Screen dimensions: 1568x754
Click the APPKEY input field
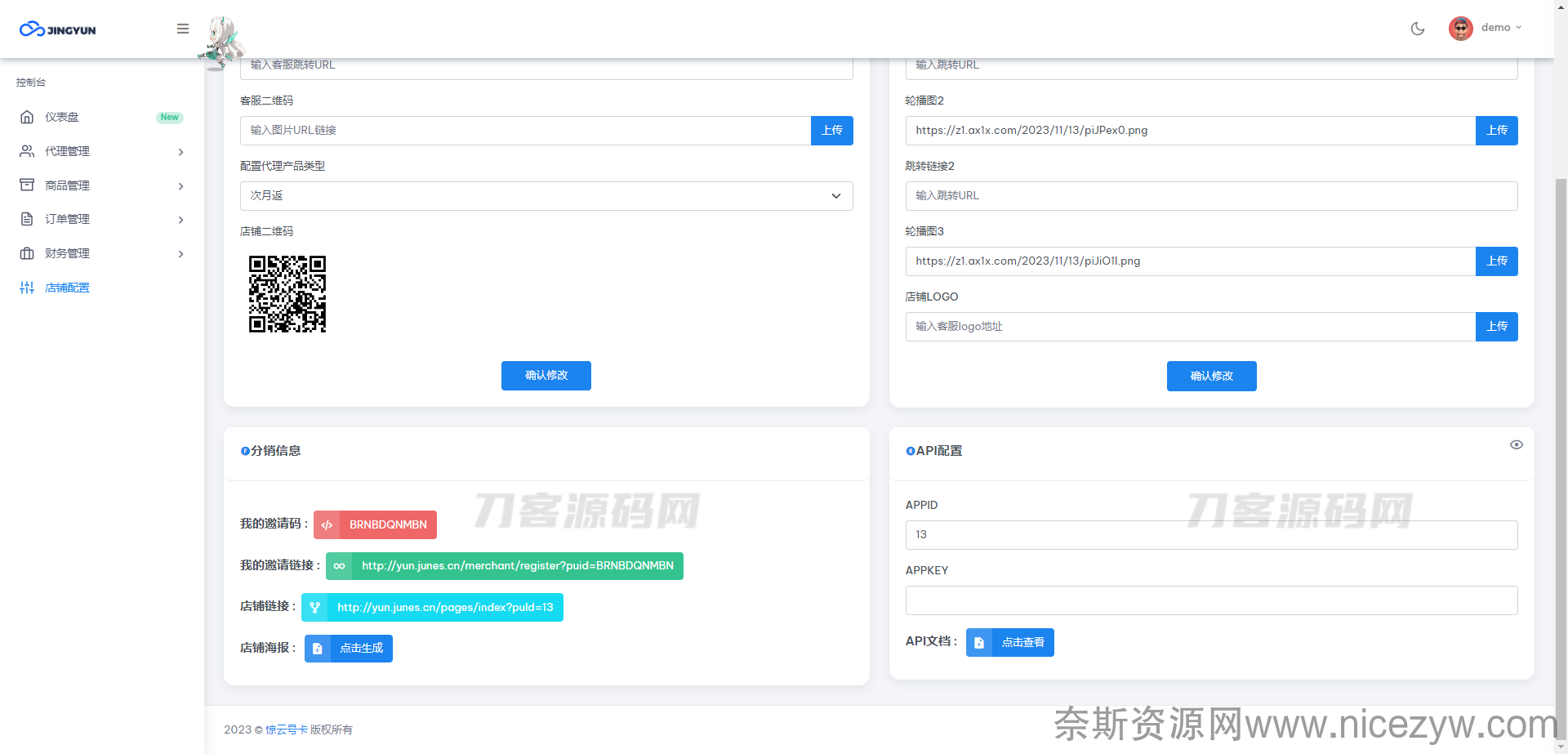pos(1212,600)
